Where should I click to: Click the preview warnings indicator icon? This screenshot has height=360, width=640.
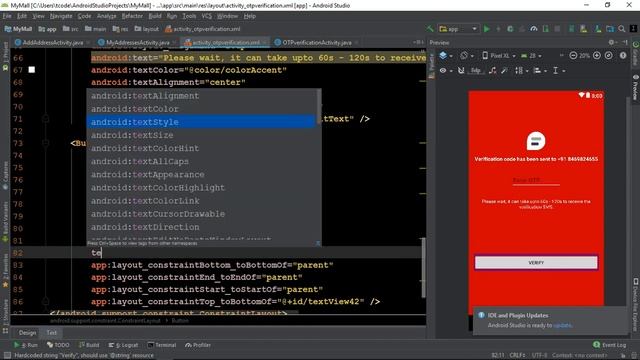pyautogui.click(x=623, y=56)
